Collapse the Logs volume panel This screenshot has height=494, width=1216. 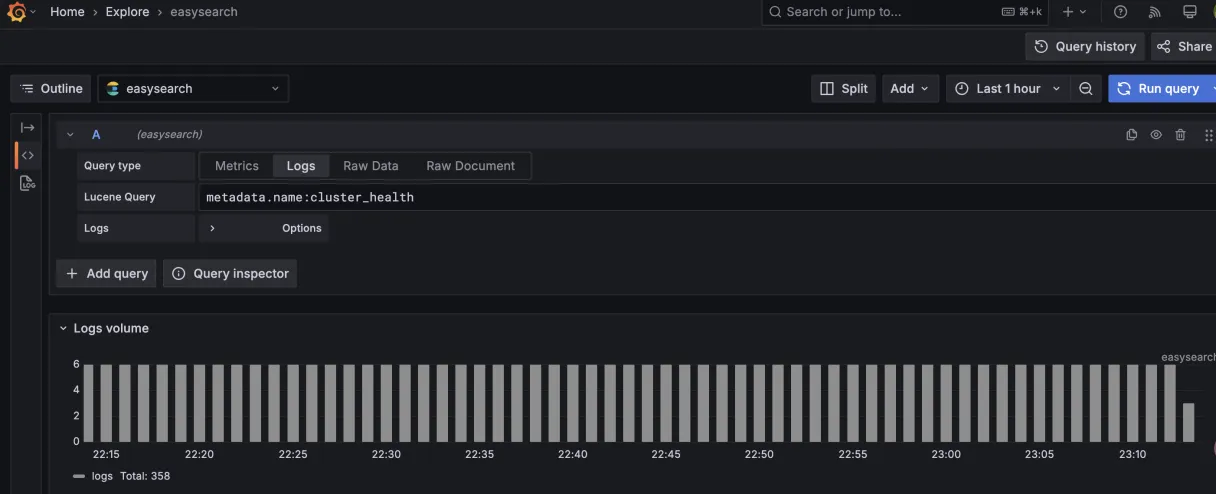[x=103, y=328]
